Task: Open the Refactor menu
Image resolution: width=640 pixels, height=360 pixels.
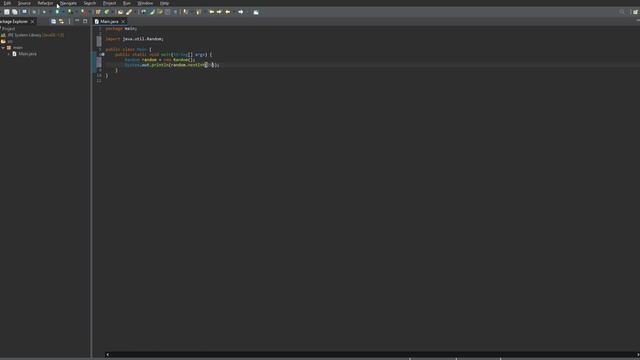Action: click(x=45, y=3)
